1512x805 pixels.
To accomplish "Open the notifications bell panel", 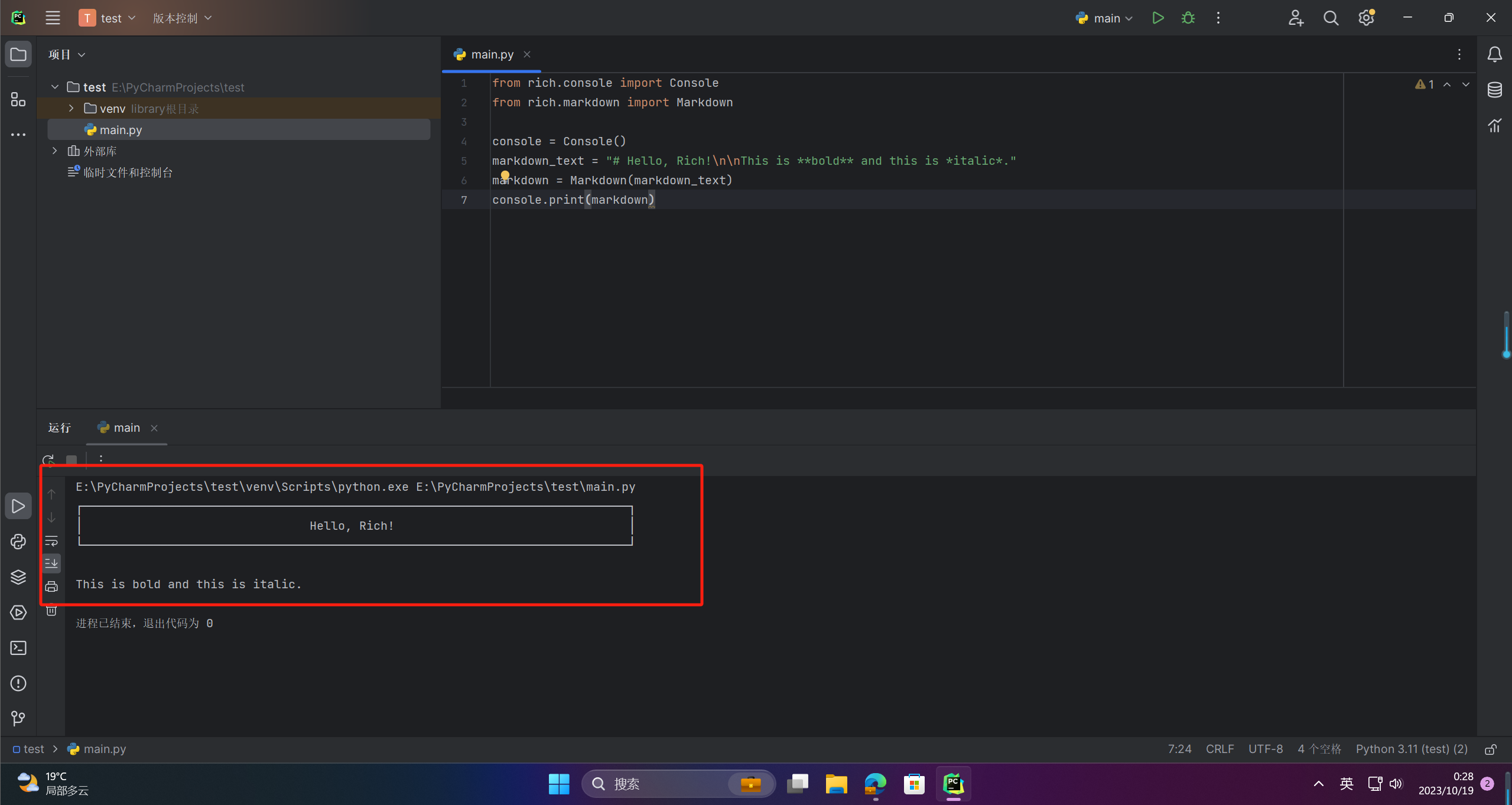I will pyautogui.click(x=1494, y=54).
